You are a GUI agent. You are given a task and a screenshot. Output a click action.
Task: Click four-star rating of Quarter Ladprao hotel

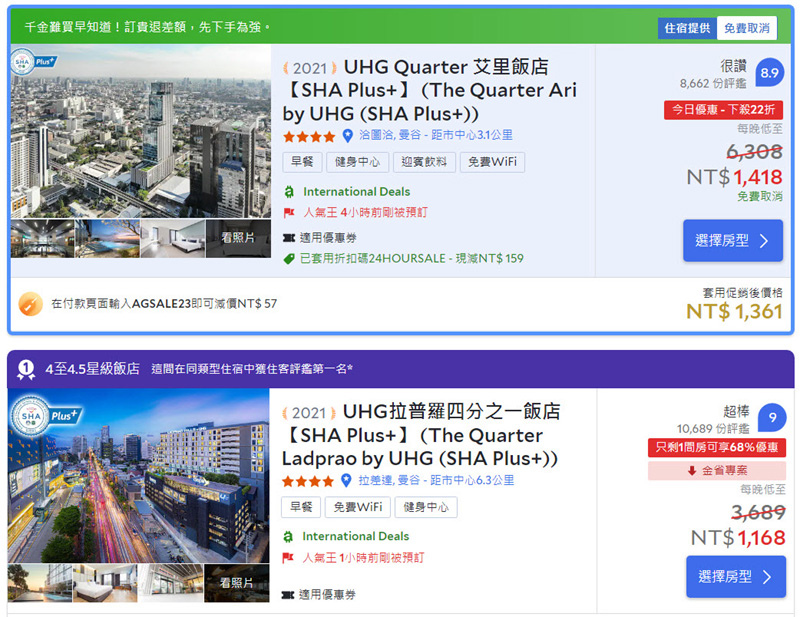tap(308, 481)
